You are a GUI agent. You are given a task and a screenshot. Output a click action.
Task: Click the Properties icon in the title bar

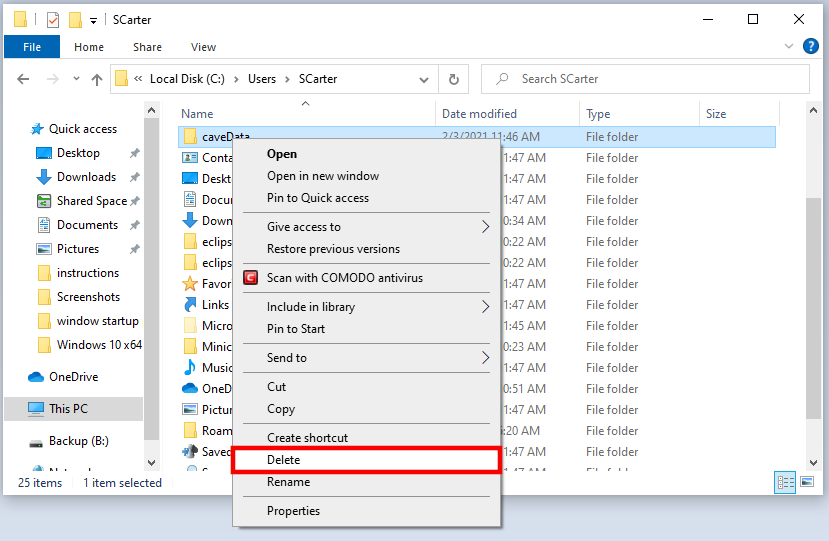click(53, 20)
